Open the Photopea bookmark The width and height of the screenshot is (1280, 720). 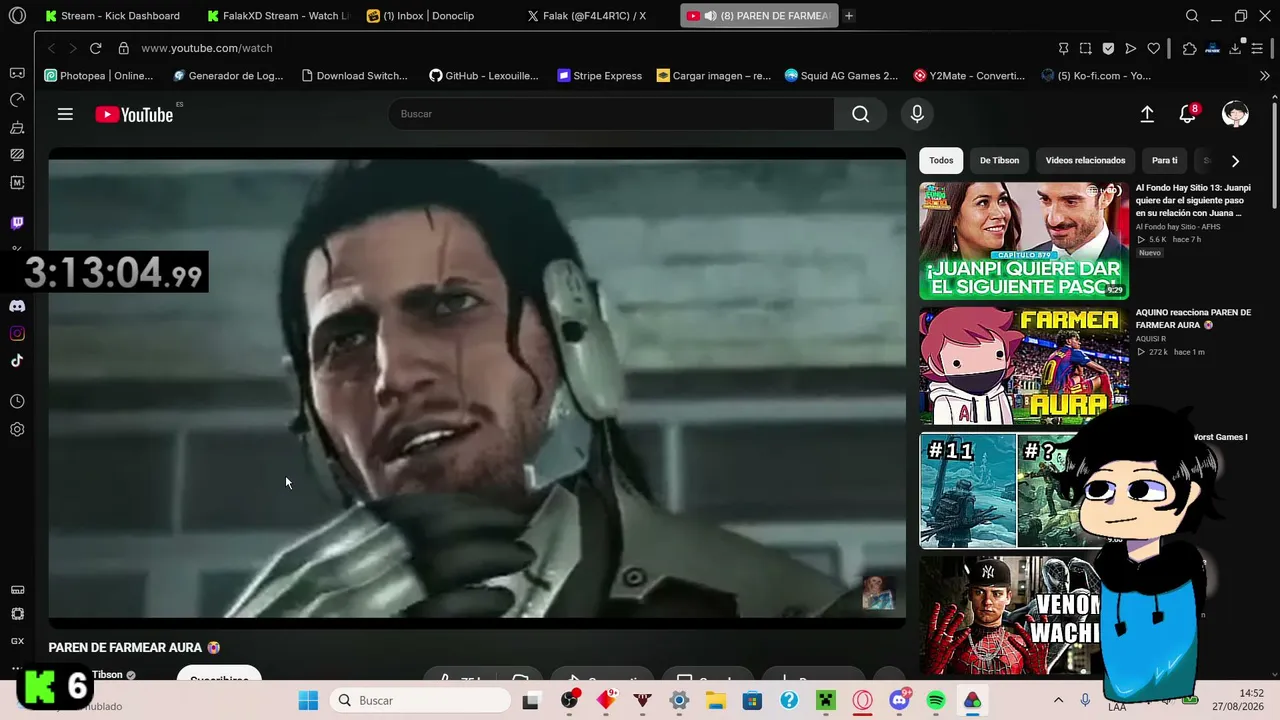99,76
